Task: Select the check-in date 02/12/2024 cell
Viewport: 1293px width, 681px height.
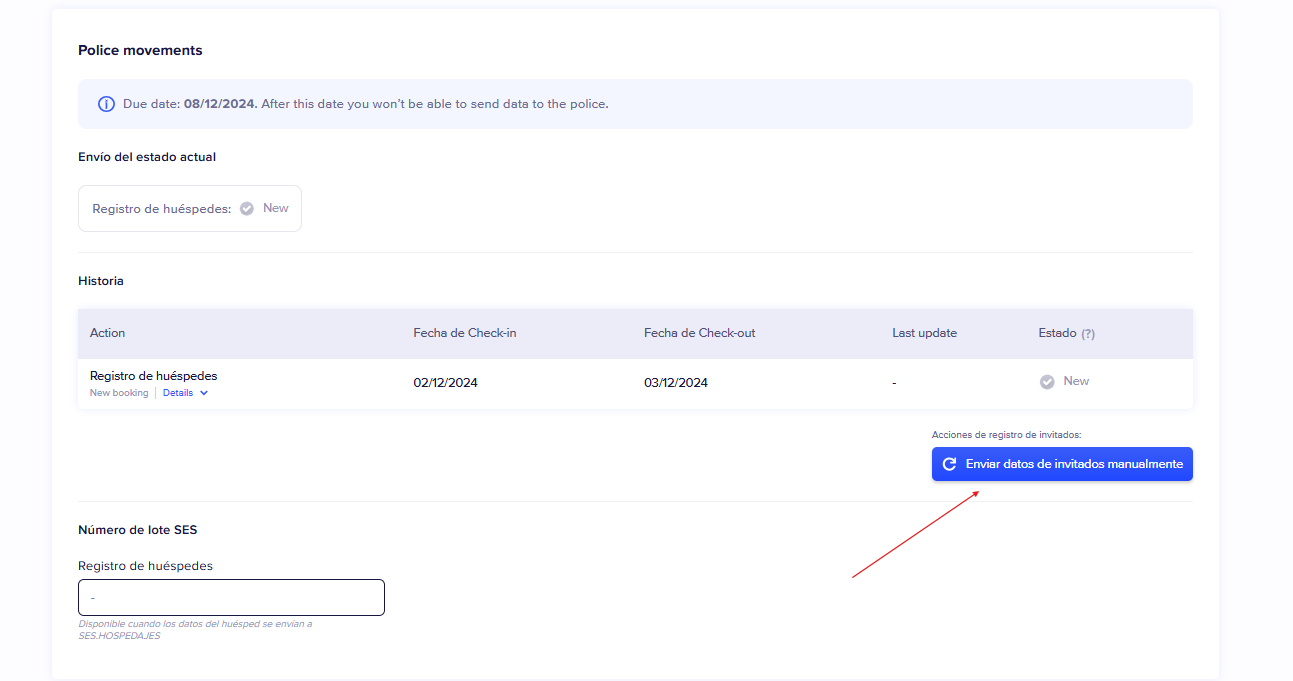Action: click(x=445, y=383)
